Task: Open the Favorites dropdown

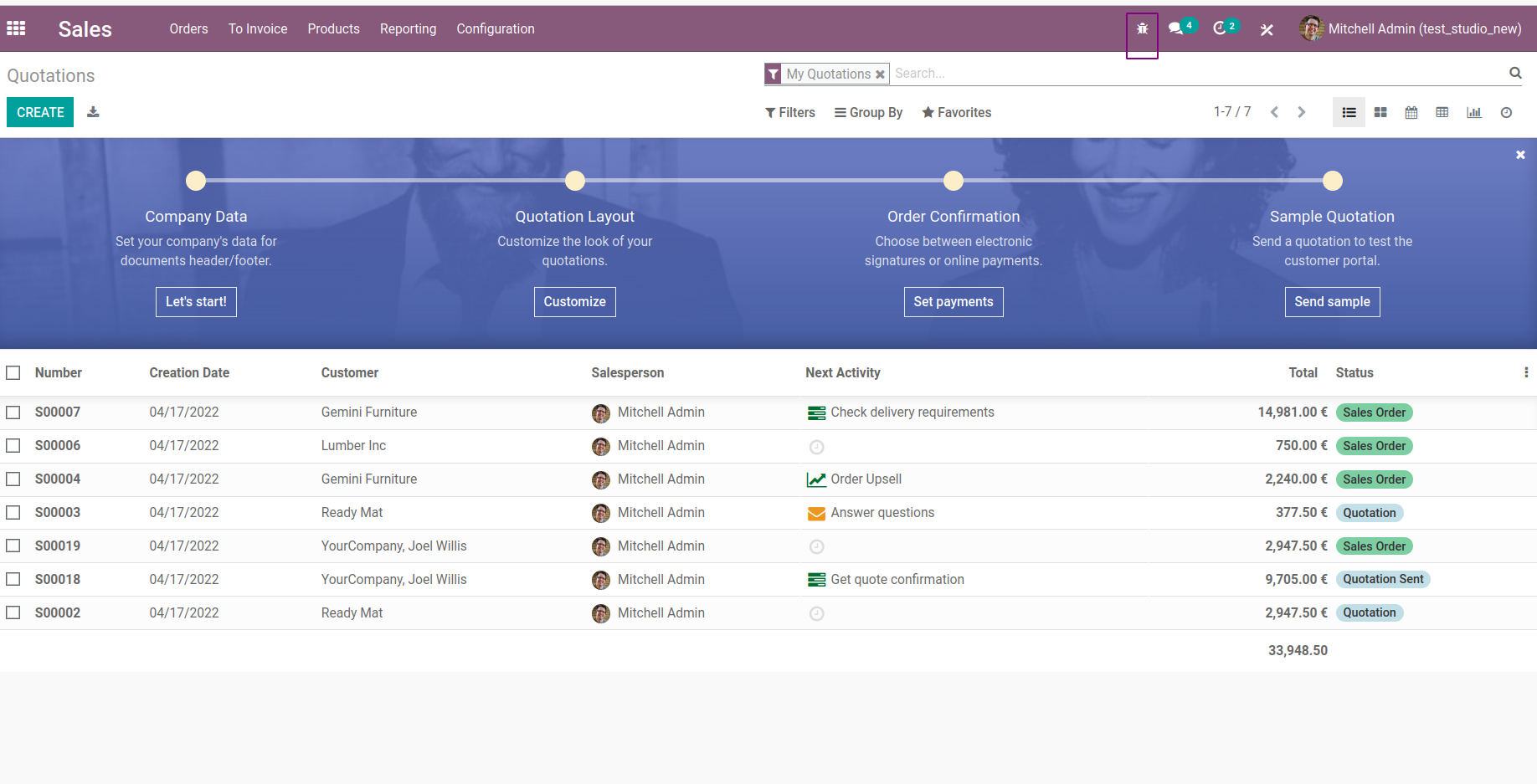Action: [x=956, y=112]
